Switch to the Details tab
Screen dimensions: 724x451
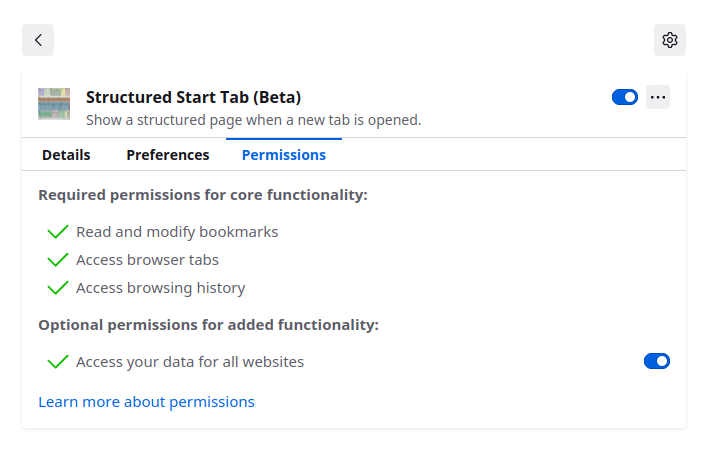[66, 155]
